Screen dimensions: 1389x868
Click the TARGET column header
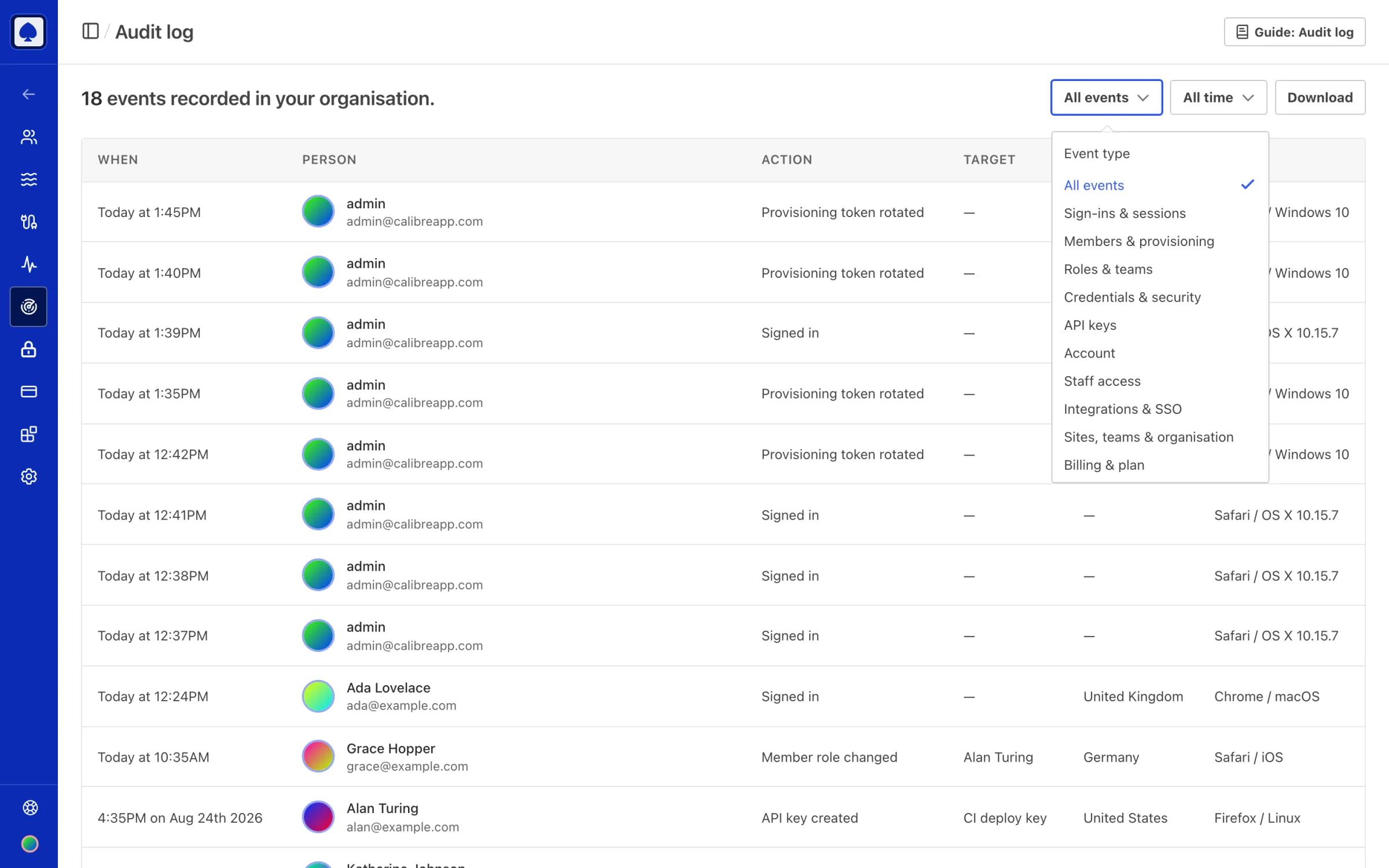pos(989,160)
